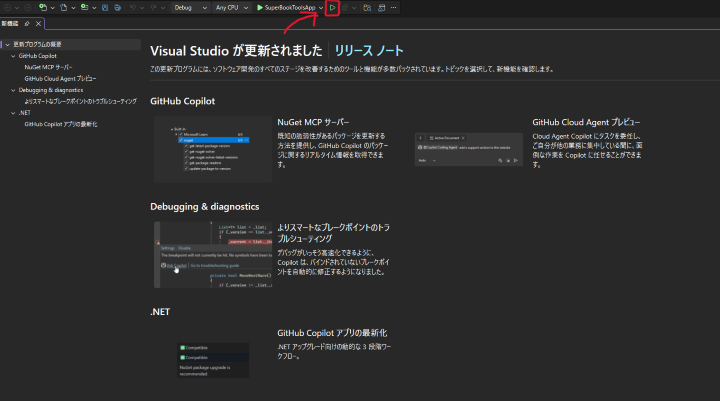Click Start Without Debugging outlined play icon

pos(332,7)
